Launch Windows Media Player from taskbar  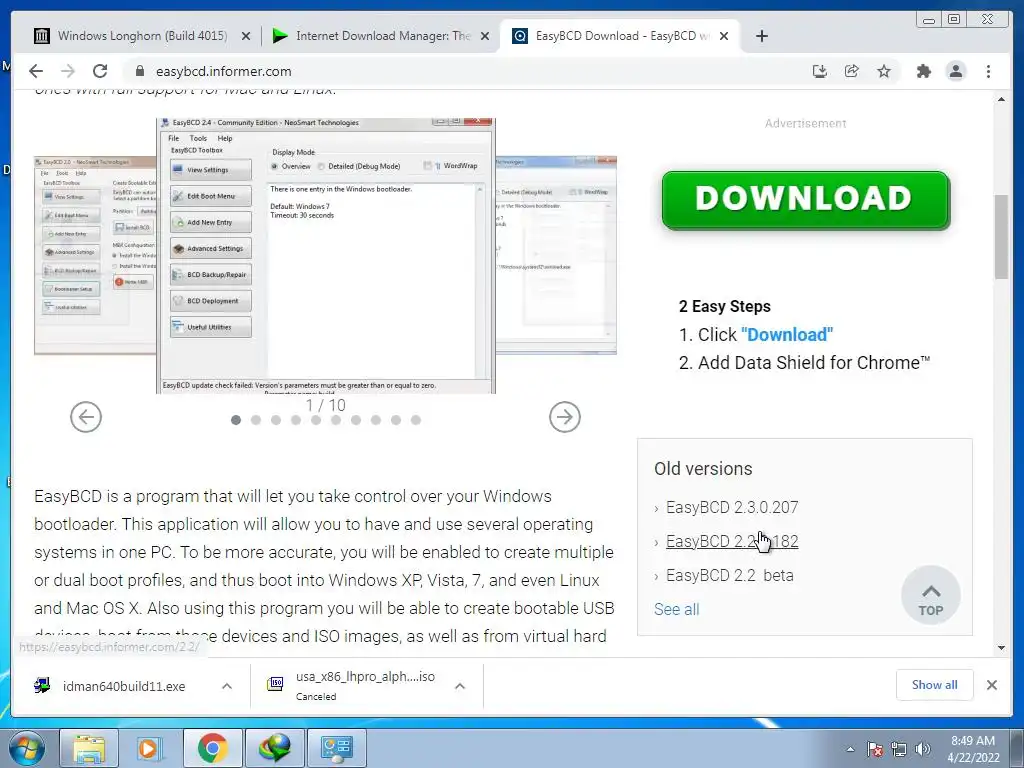point(149,748)
